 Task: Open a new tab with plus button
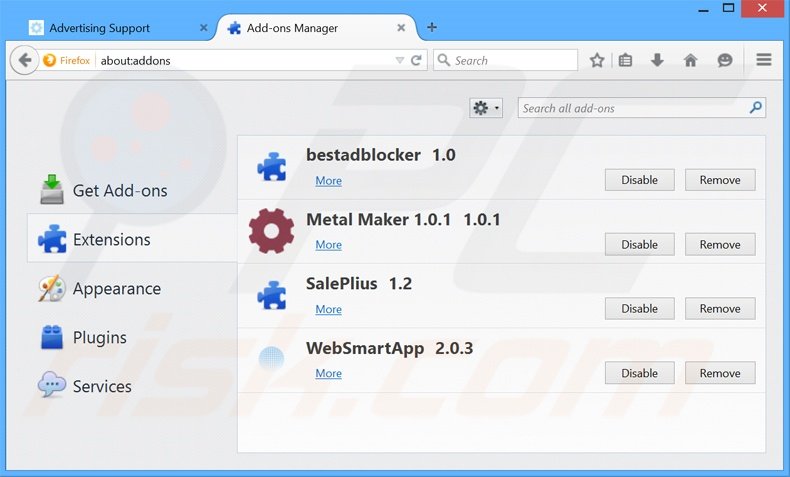click(432, 27)
